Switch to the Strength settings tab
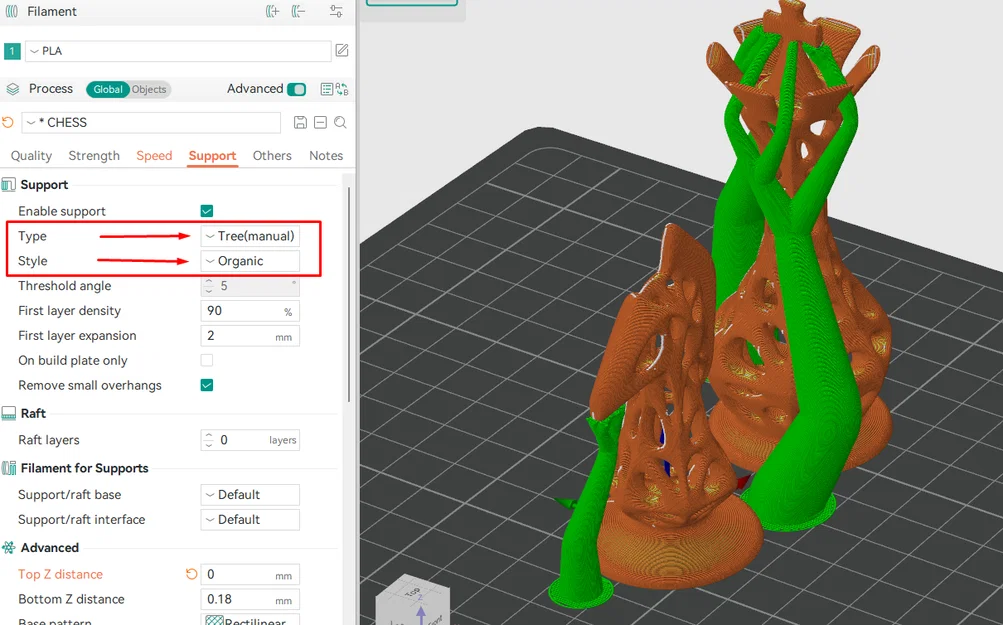This screenshot has width=1003, height=625. (93, 156)
